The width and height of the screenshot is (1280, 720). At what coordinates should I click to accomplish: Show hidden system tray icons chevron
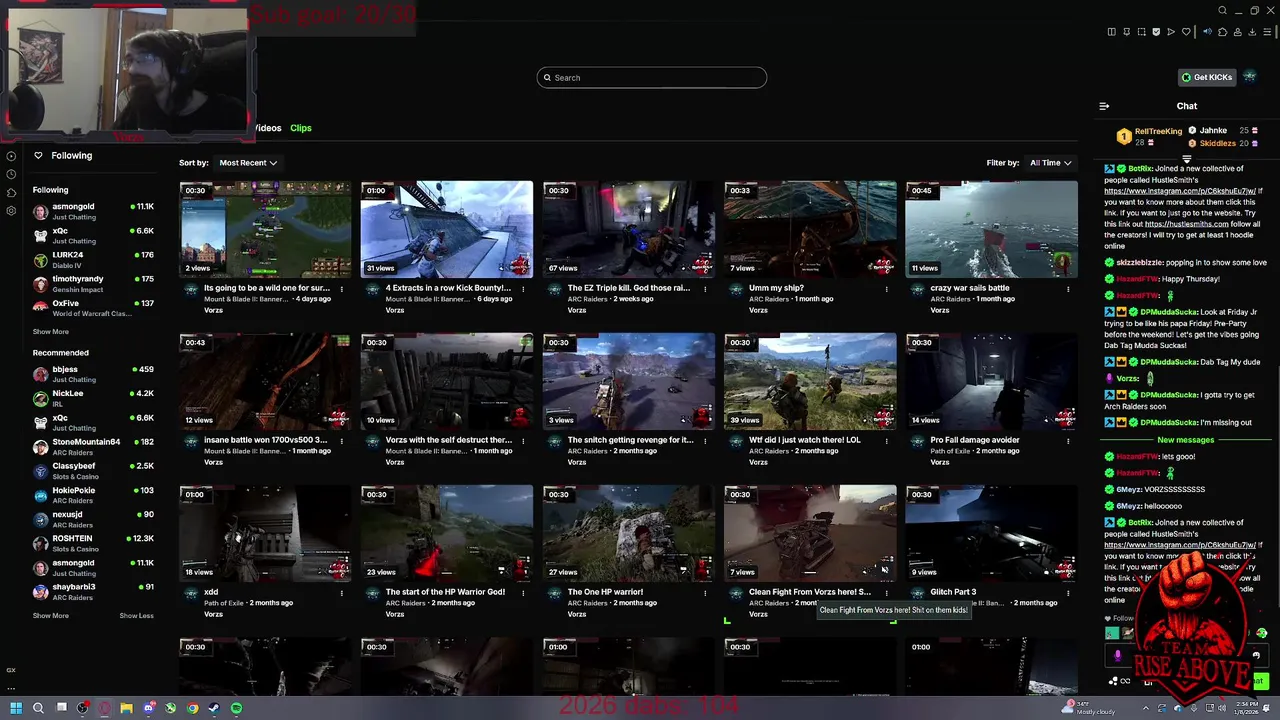[1146, 708]
